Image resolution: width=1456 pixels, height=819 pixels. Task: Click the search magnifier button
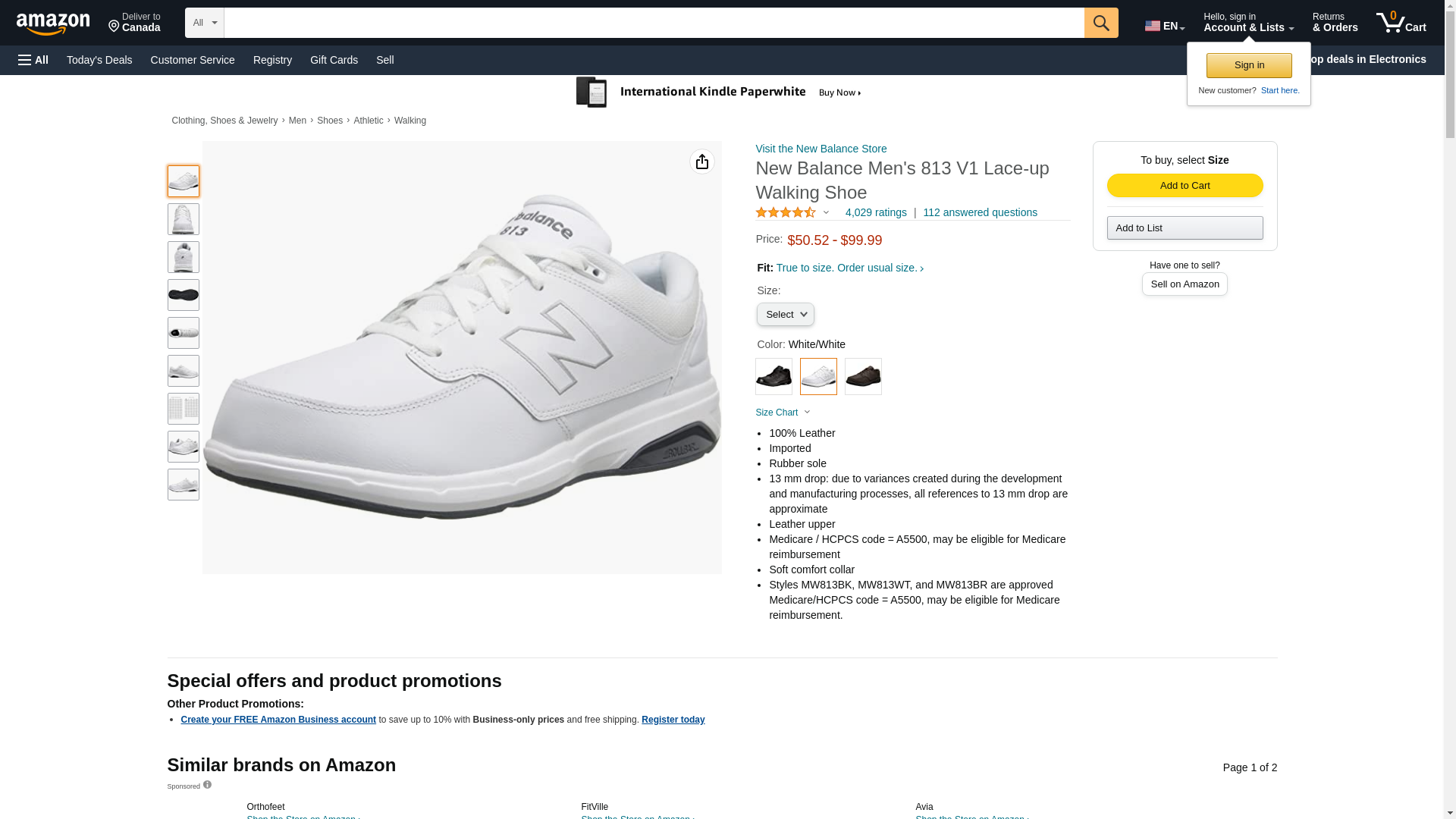pyautogui.click(x=1100, y=23)
